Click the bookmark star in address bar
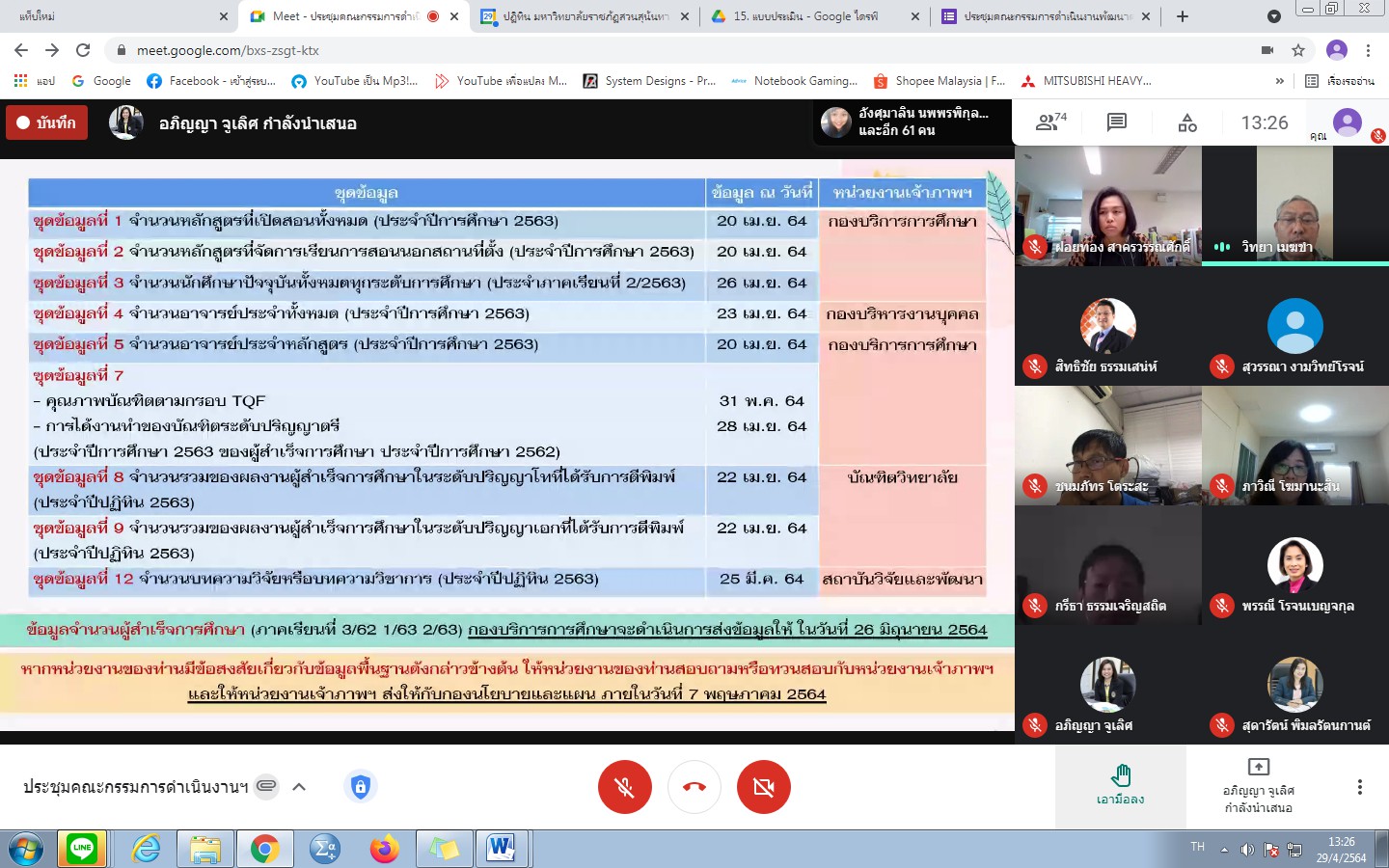This screenshot has width=1389, height=868. coord(1298,50)
